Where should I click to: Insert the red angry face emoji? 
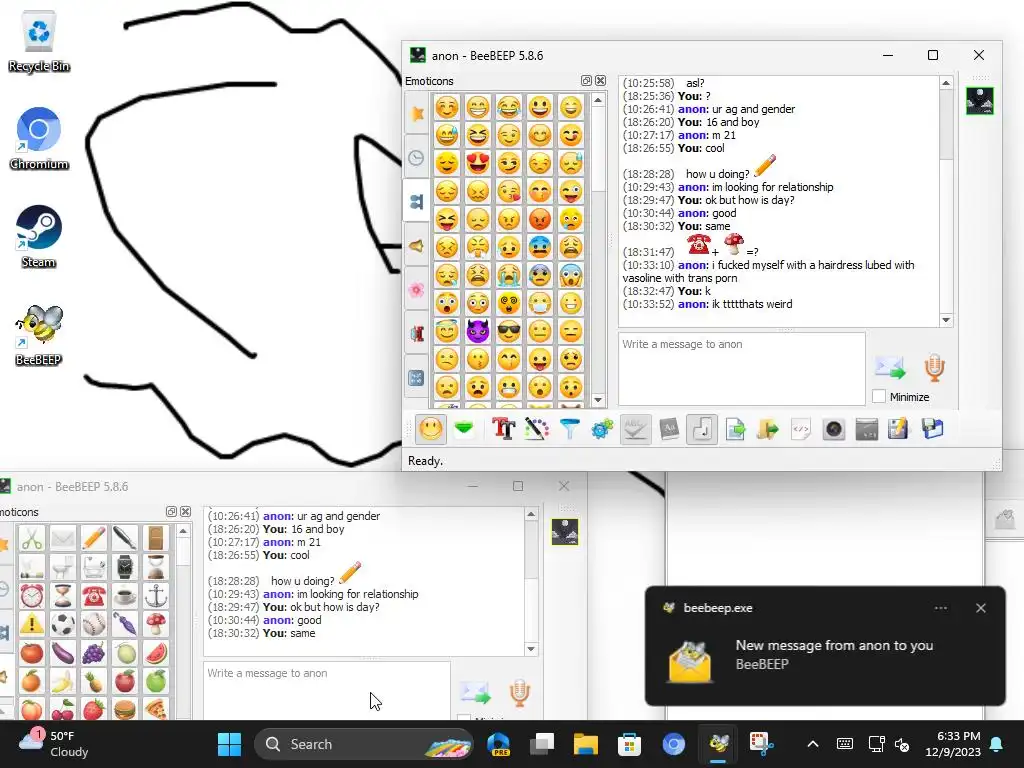click(540, 219)
